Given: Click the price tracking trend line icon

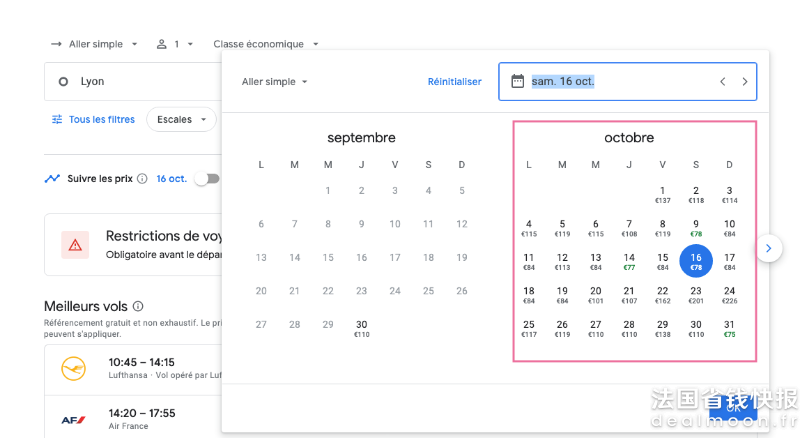Looking at the screenshot, I should click(x=52, y=179).
